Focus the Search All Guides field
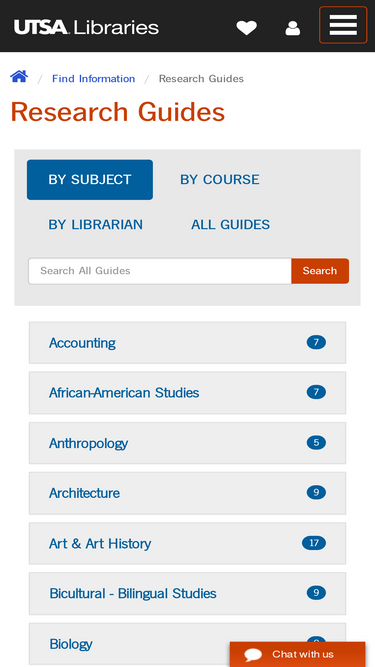375x667 pixels. click(160, 271)
